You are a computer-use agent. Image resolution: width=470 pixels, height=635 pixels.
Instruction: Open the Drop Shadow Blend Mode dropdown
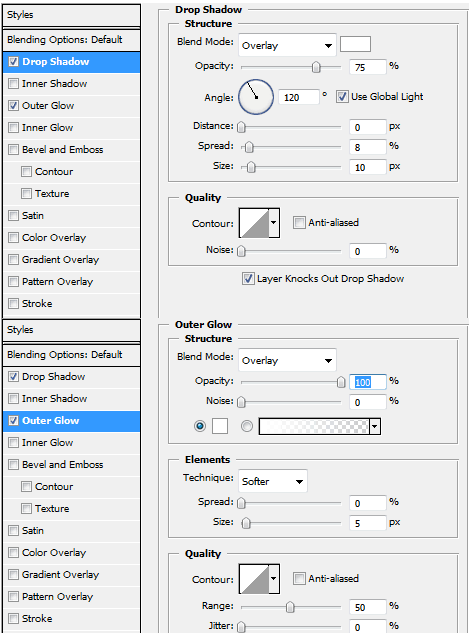click(287, 45)
